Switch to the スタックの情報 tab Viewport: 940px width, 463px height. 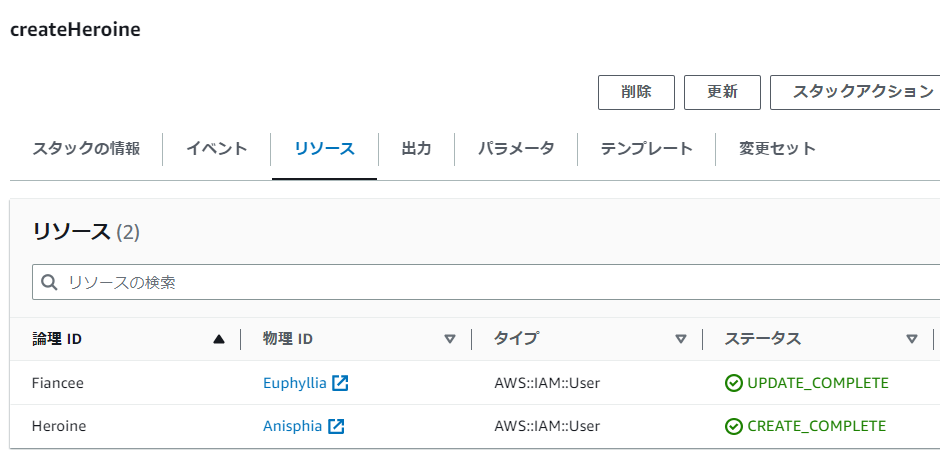[x=86, y=149]
